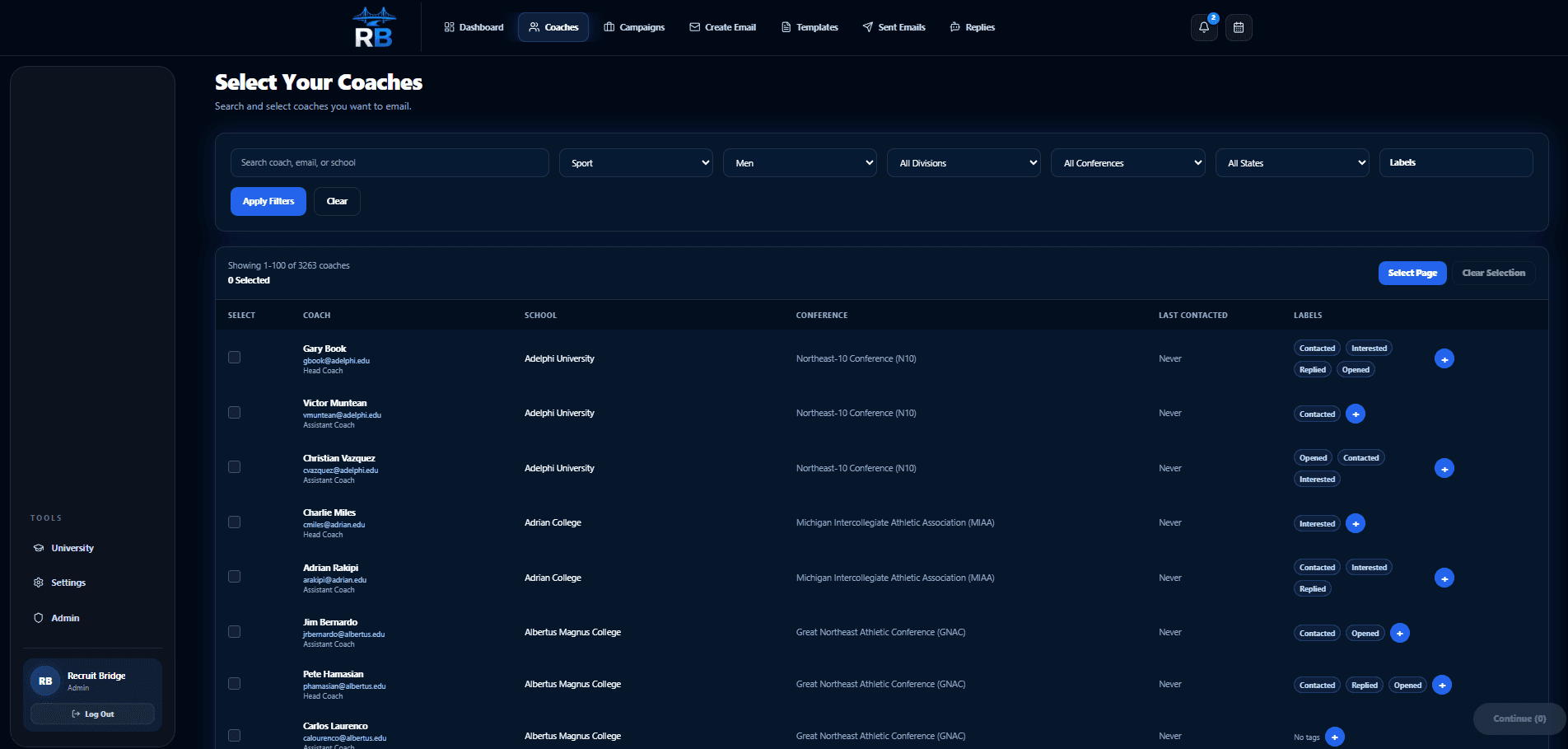Add label to Adrian Rakipi row

pos(1444,578)
